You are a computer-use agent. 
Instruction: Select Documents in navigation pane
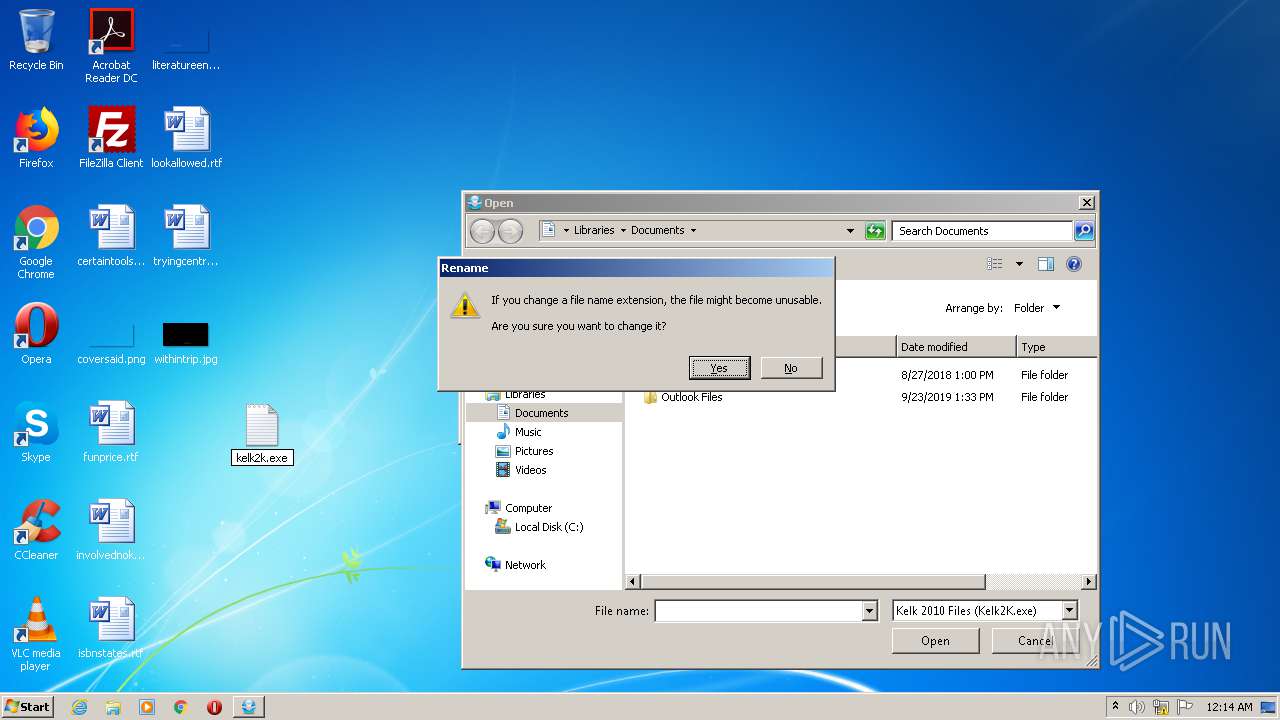click(x=544, y=413)
